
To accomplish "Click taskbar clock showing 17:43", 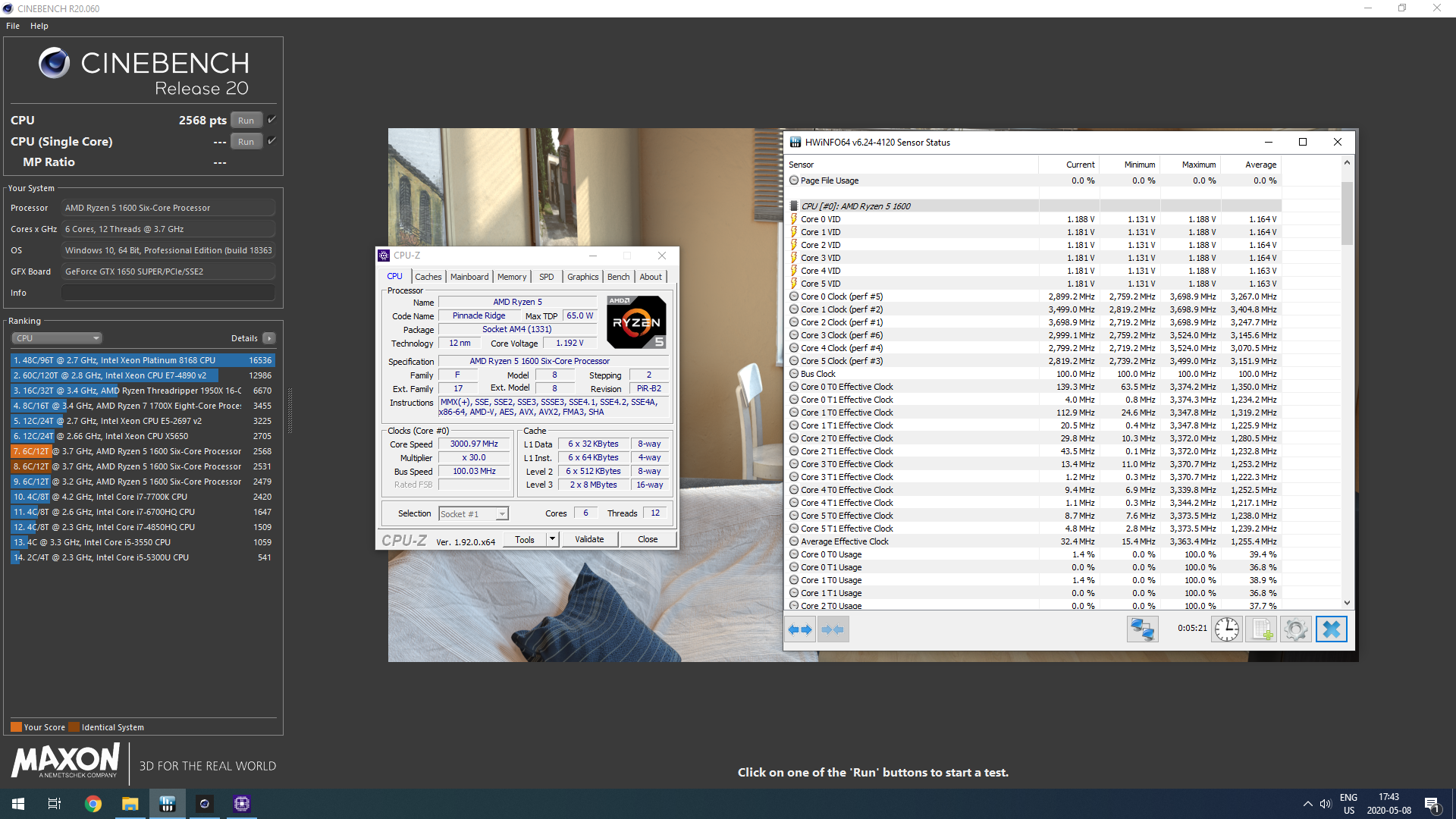I will (1389, 804).
